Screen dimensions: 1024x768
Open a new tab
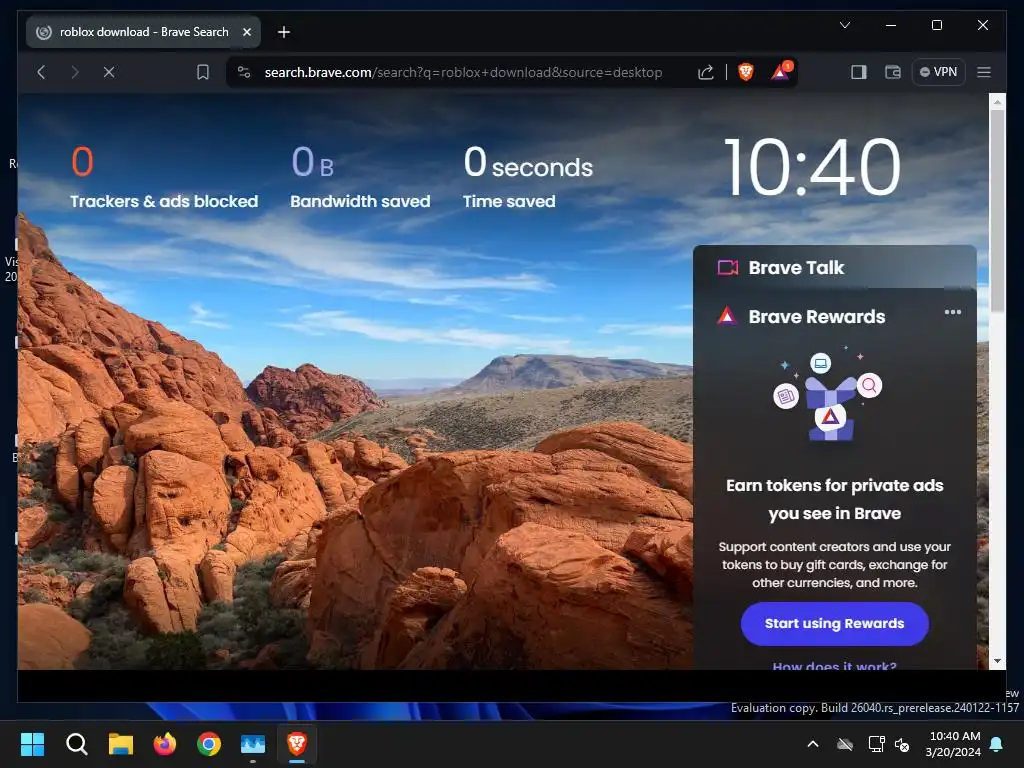point(283,32)
